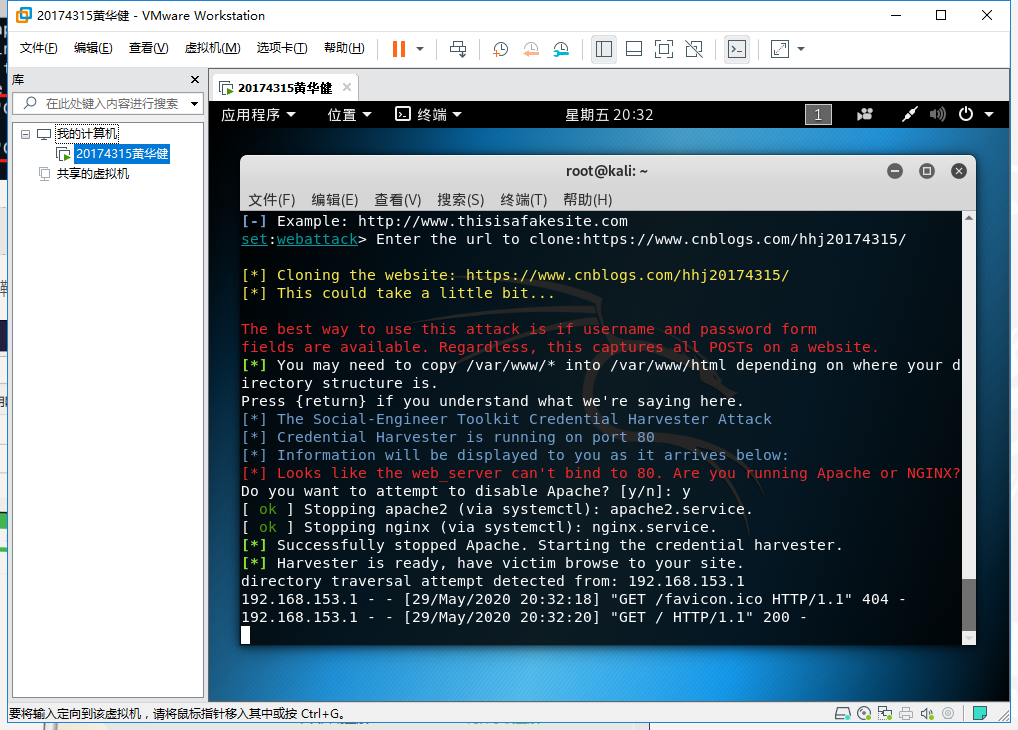Open the terminal 编辑(E) menu
The image size is (1018, 730).
click(x=334, y=199)
